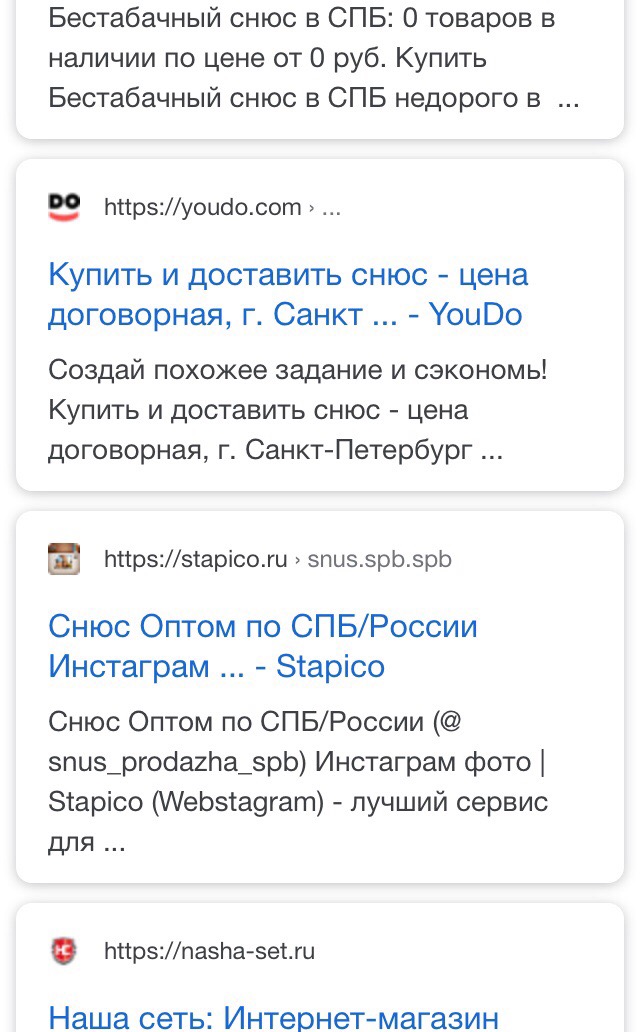The height and width of the screenshot is (1032, 640).
Task: Open the youdo.com URL
Action: point(202,207)
